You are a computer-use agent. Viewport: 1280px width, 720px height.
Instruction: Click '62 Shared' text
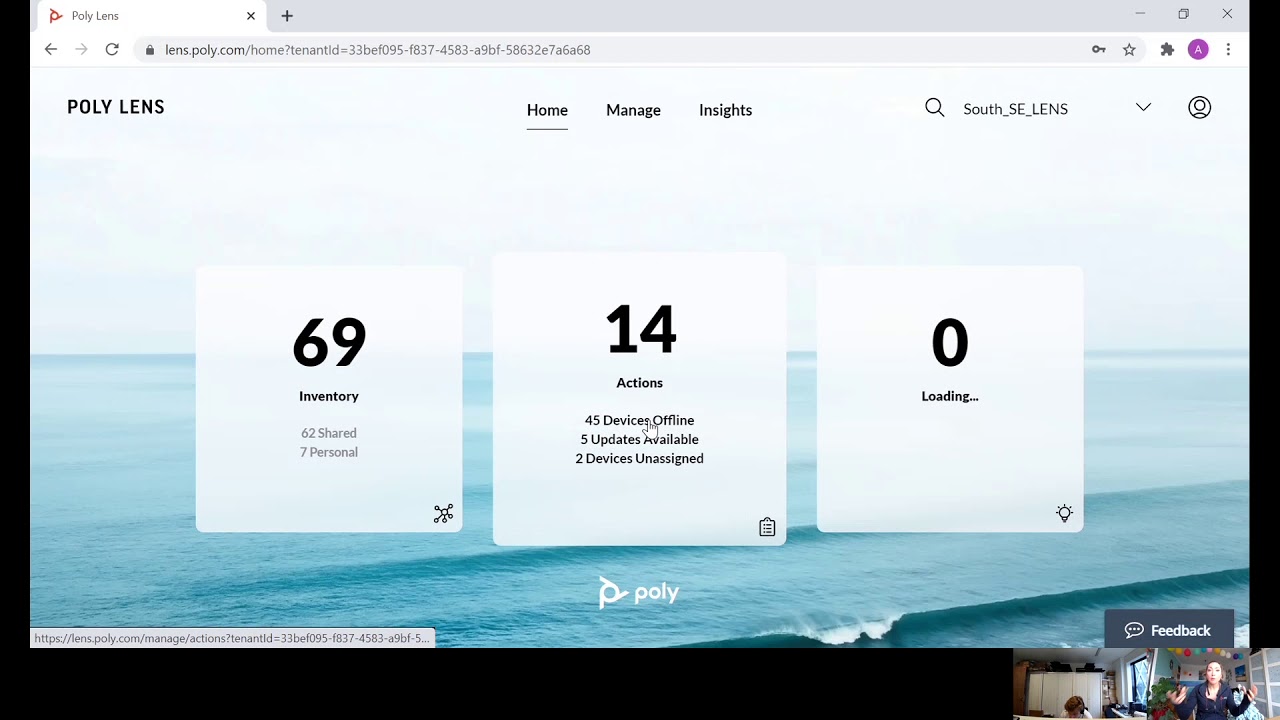click(x=329, y=433)
